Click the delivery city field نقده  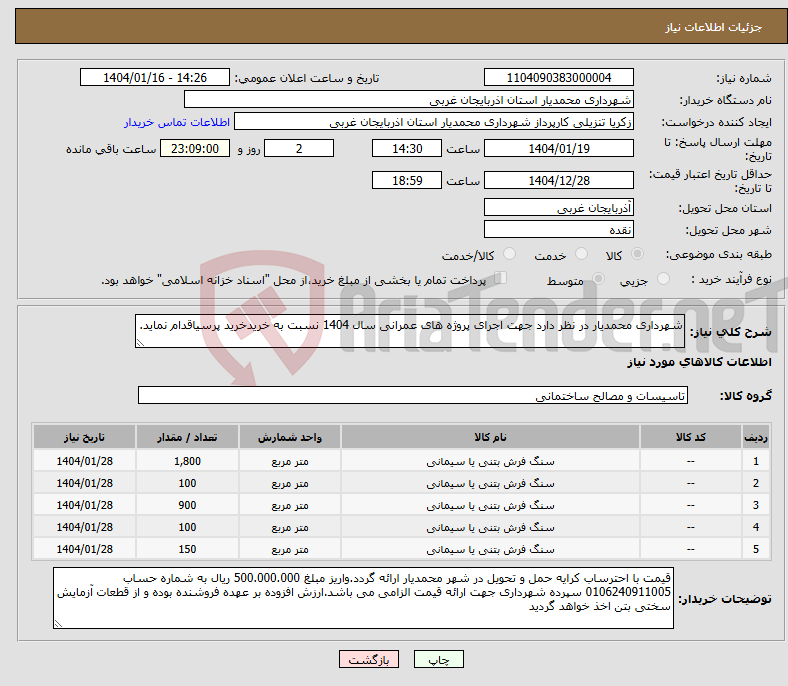pos(558,230)
